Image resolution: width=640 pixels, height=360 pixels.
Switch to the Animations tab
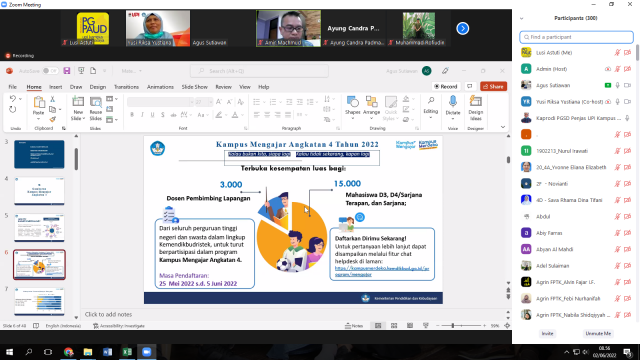(x=160, y=87)
